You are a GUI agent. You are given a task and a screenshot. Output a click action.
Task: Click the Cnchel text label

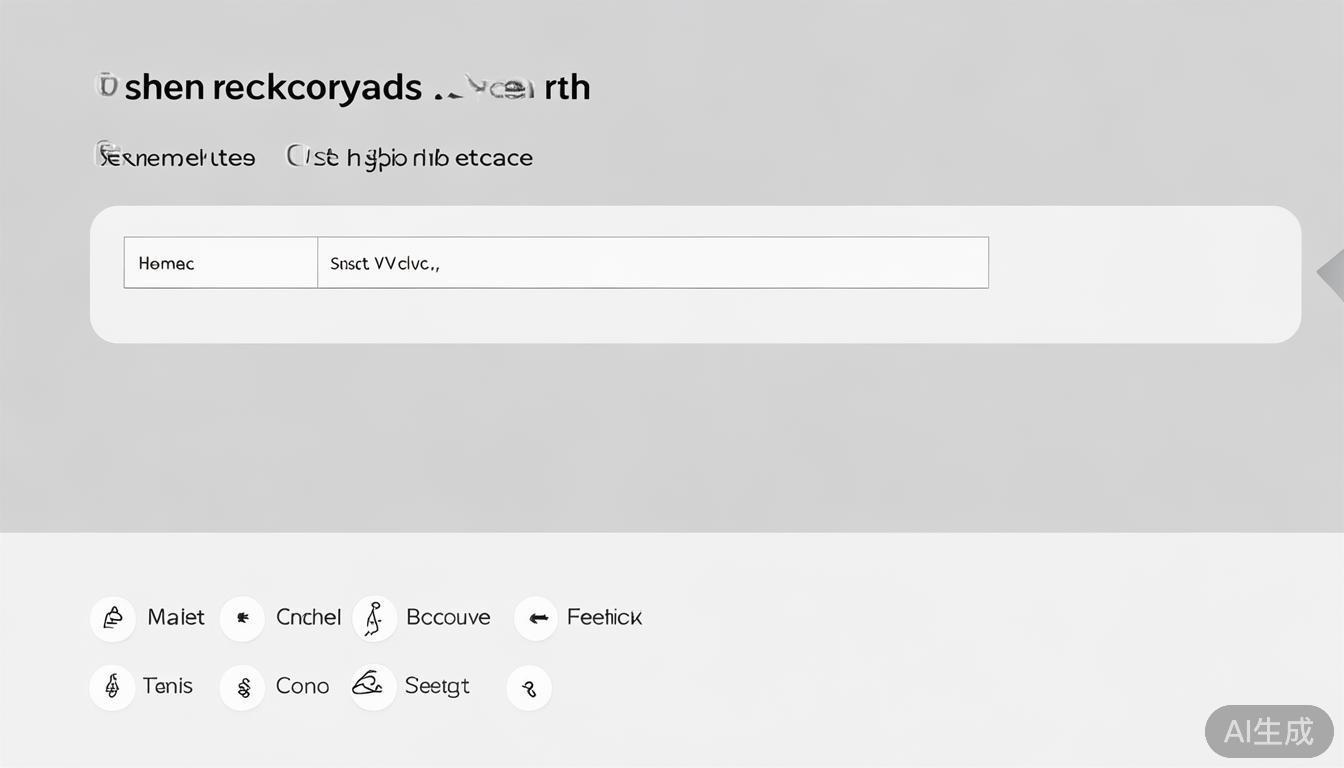(x=308, y=617)
